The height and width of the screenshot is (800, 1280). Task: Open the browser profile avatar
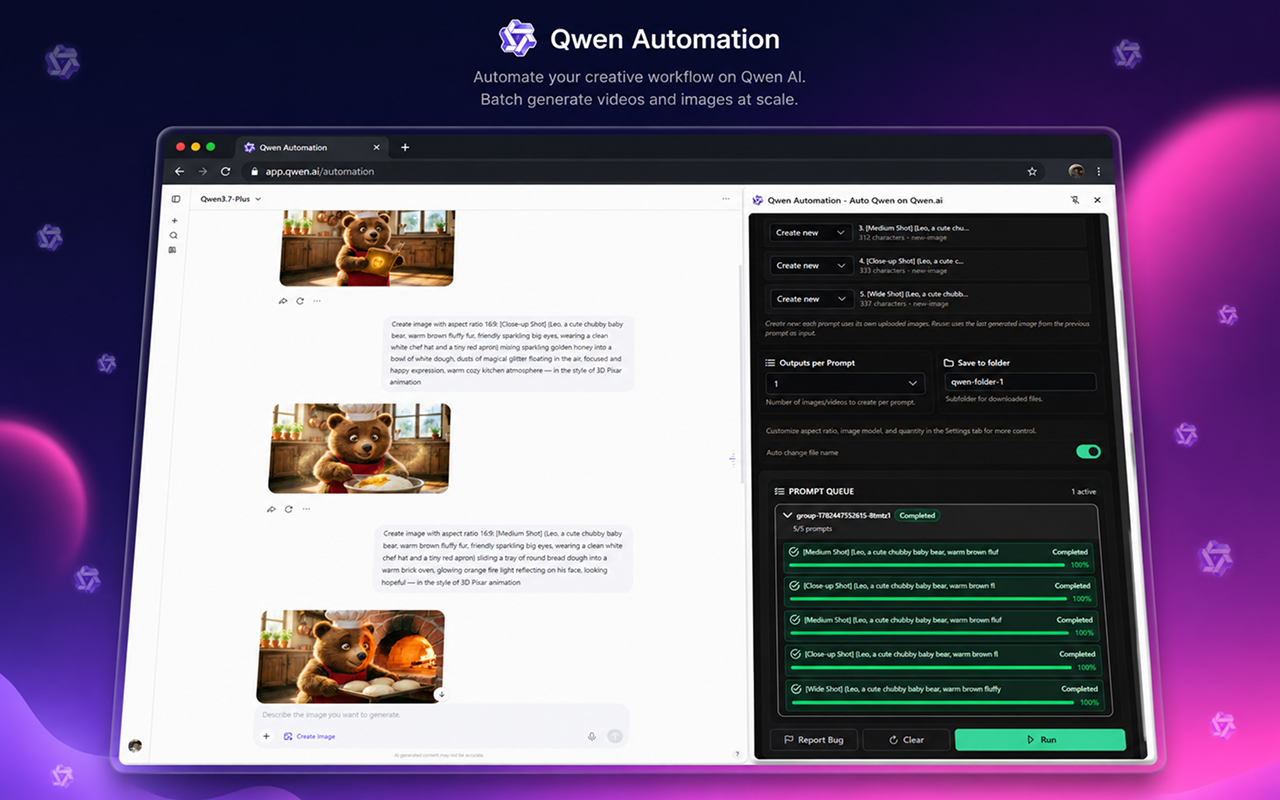coord(1076,171)
